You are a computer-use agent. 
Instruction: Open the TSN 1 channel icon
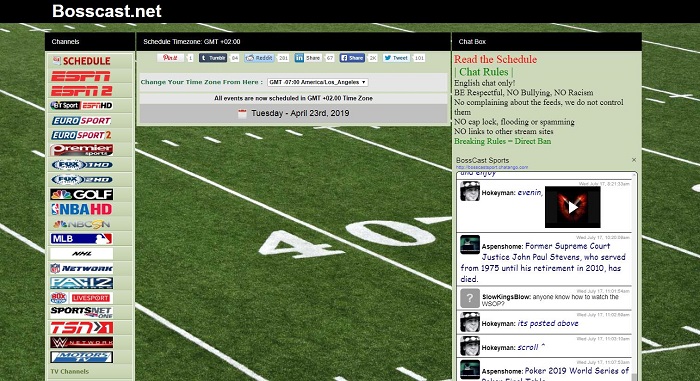(82, 328)
